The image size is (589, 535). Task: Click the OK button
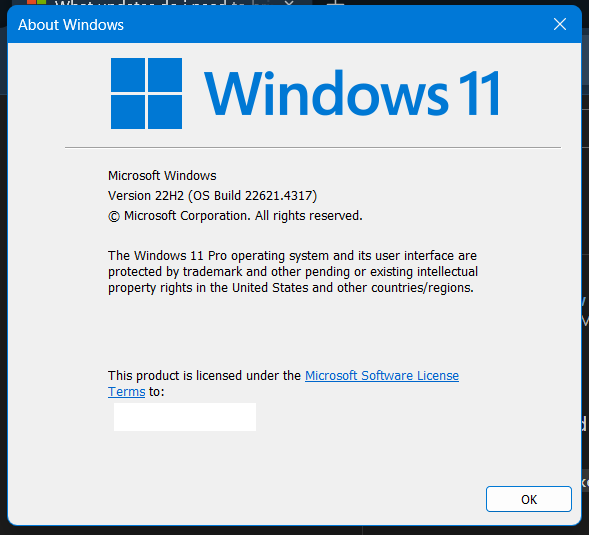pyautogui.click(x=529, y=499)
